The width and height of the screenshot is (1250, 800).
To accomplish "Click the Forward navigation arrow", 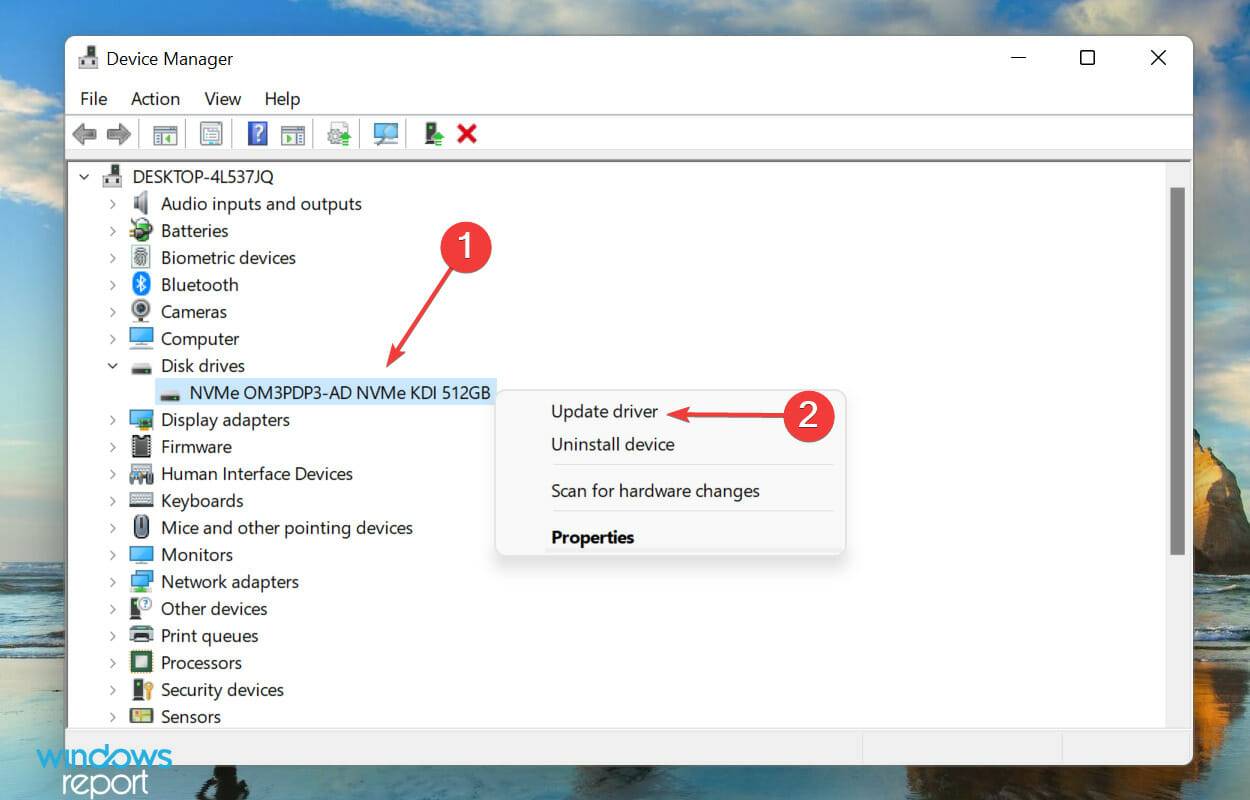I will [117, 133].
